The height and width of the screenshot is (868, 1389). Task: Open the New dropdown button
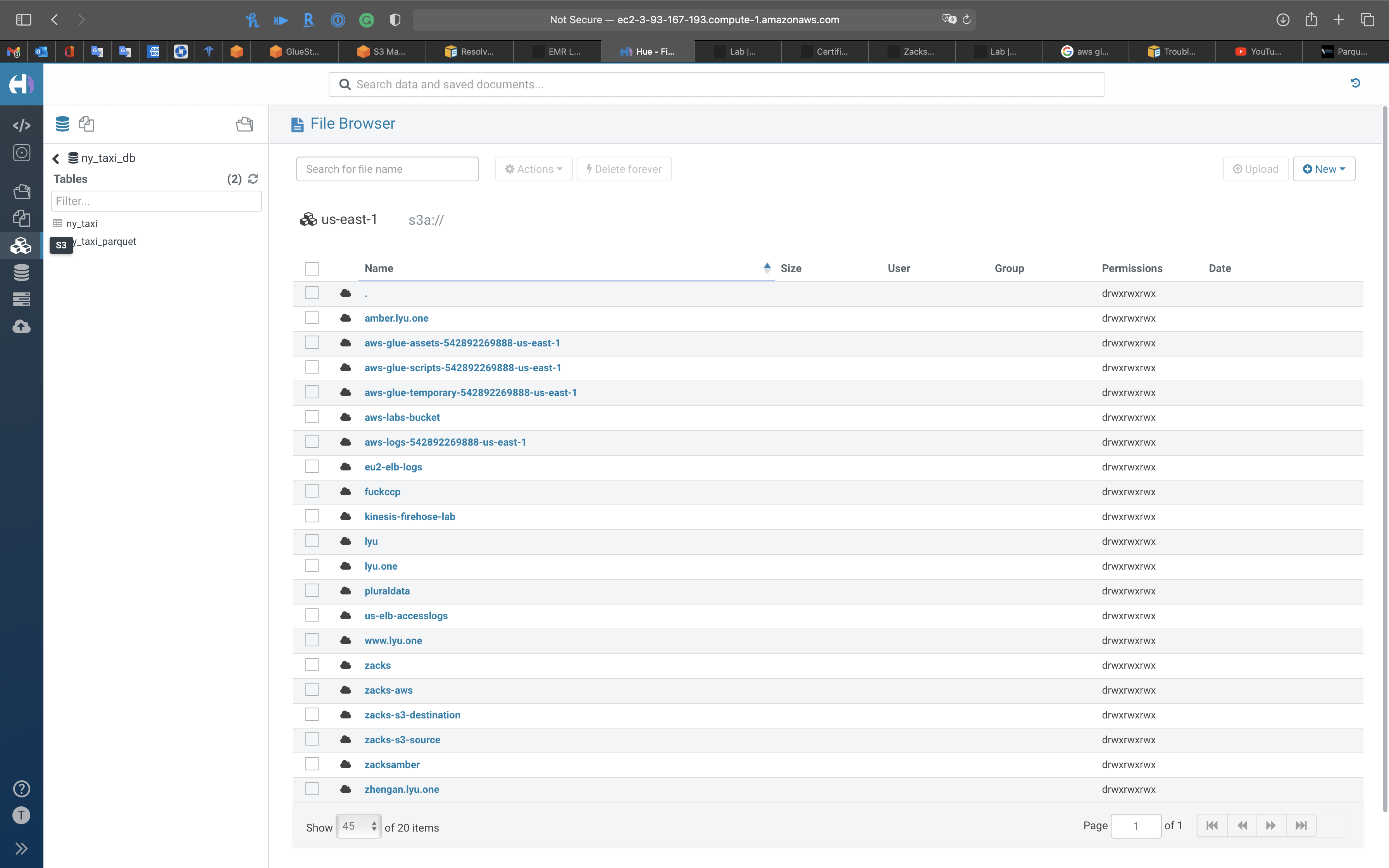coord(1324,169)
